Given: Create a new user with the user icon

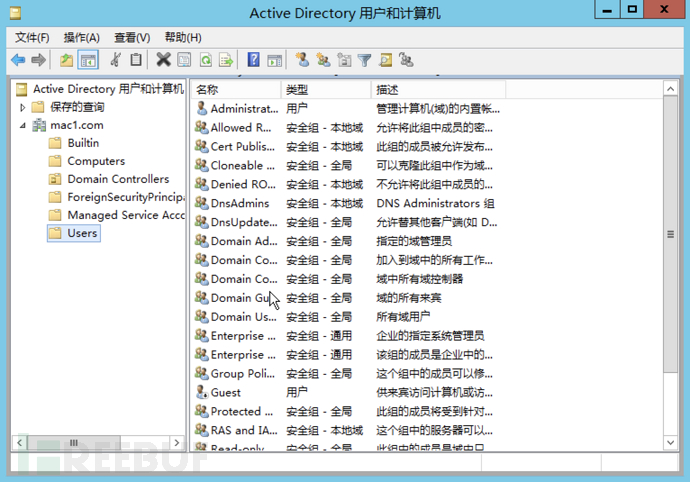Looking at the screenshot, I should 302,60.
